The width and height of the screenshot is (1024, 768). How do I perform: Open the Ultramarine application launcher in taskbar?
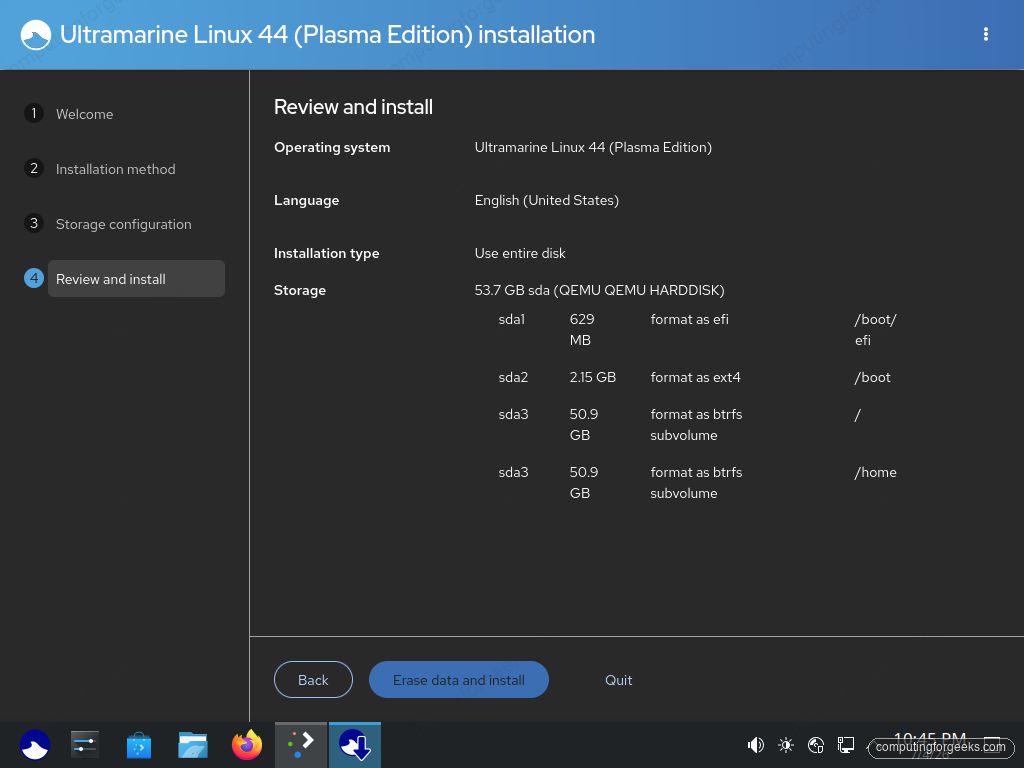pyautogui.click(x=35, y=744)
